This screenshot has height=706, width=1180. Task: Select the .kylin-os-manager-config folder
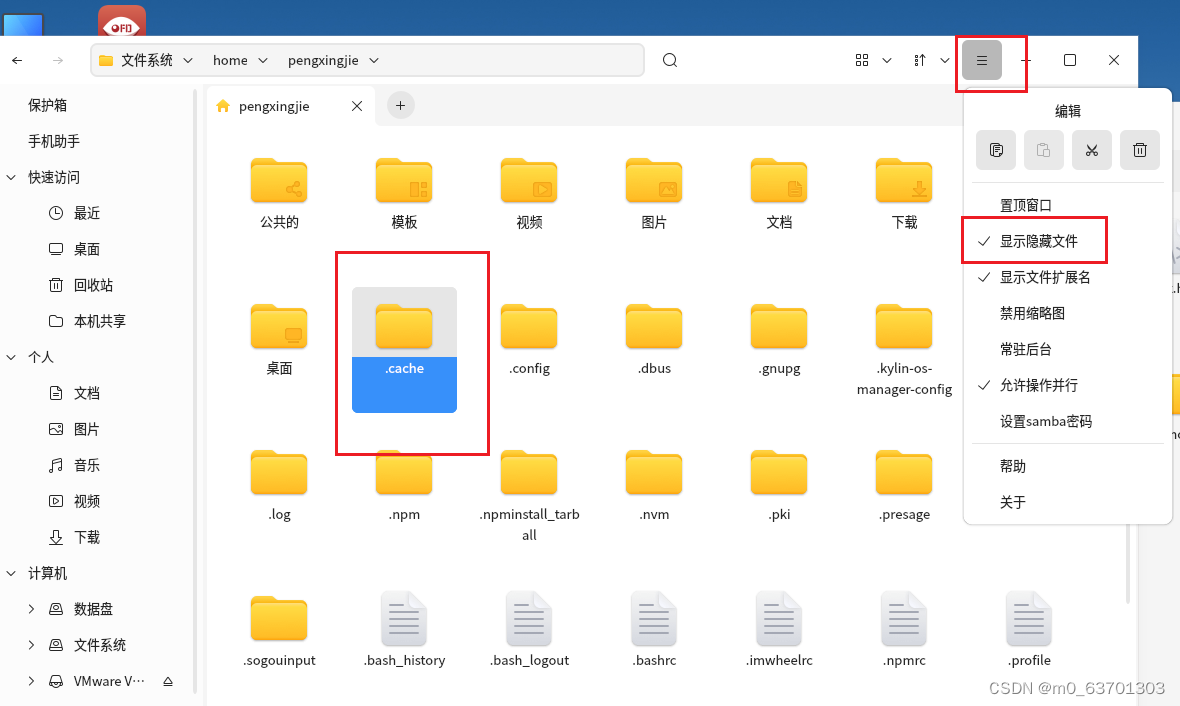(904, 349)
